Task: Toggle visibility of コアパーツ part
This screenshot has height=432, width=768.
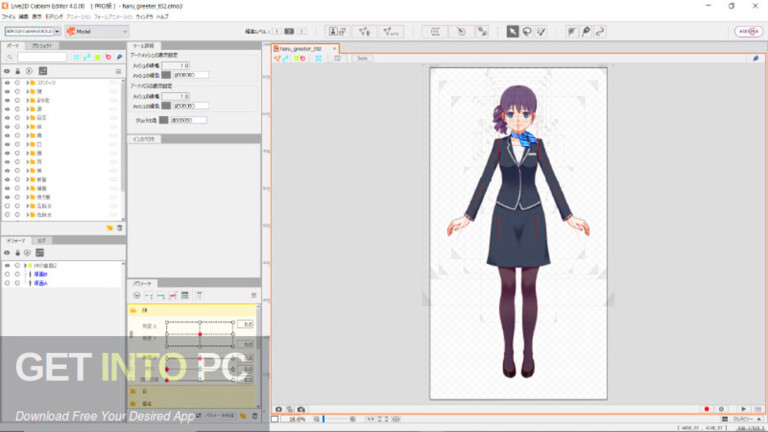Action: [x=7, y=83]
